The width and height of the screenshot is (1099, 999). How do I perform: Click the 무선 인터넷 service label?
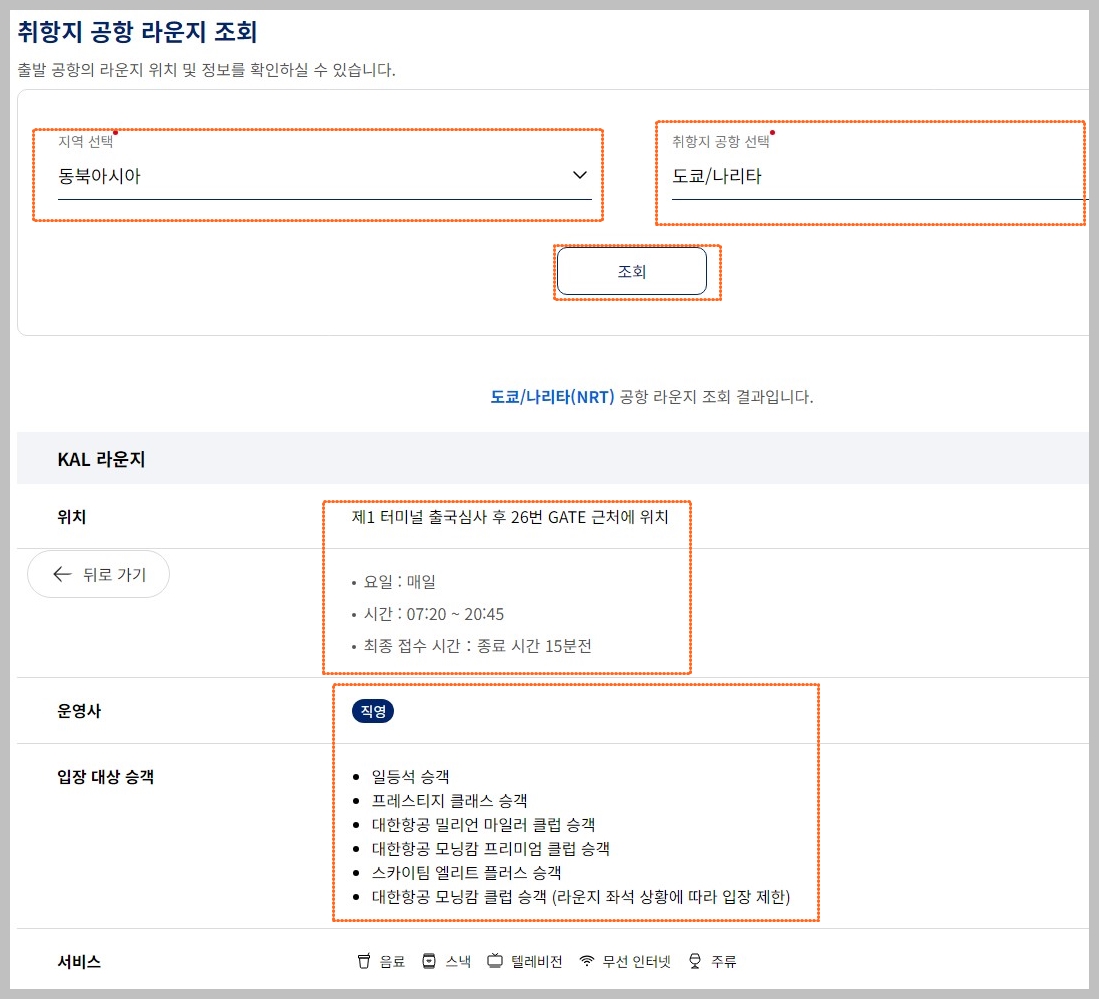point(636,961)
